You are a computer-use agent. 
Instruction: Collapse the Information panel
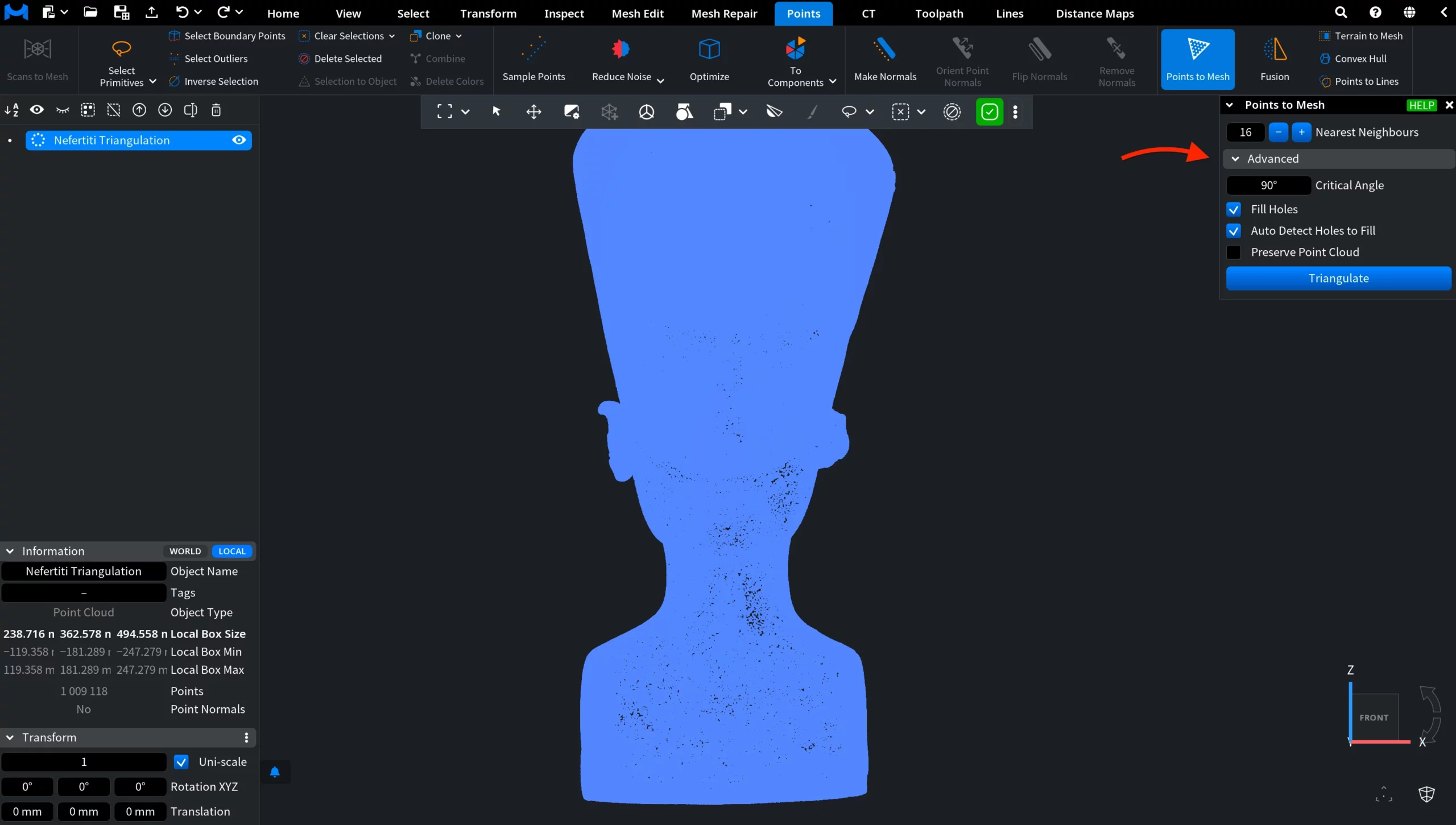tap(10, 551)
